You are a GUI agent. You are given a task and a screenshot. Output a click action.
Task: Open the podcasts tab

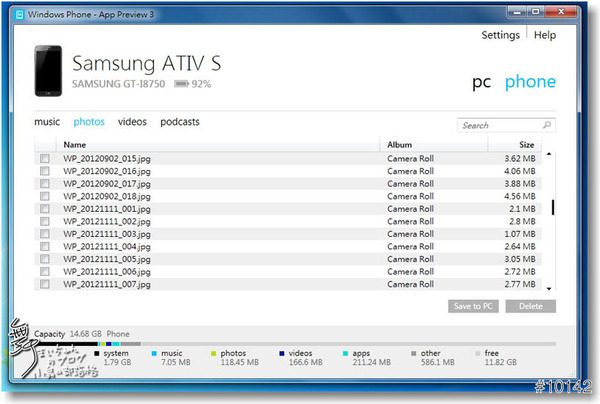(180, 122)
